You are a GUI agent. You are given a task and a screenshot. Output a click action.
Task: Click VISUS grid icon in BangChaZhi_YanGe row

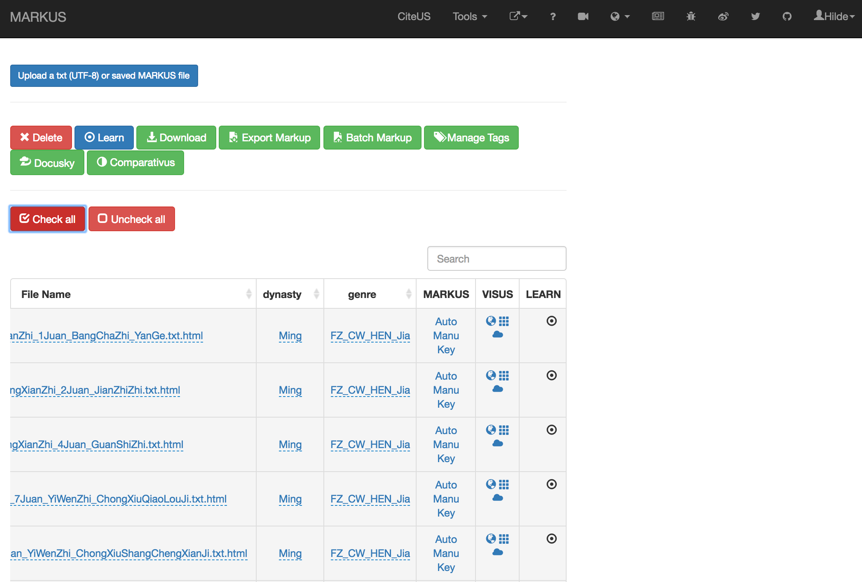[504, 321]
